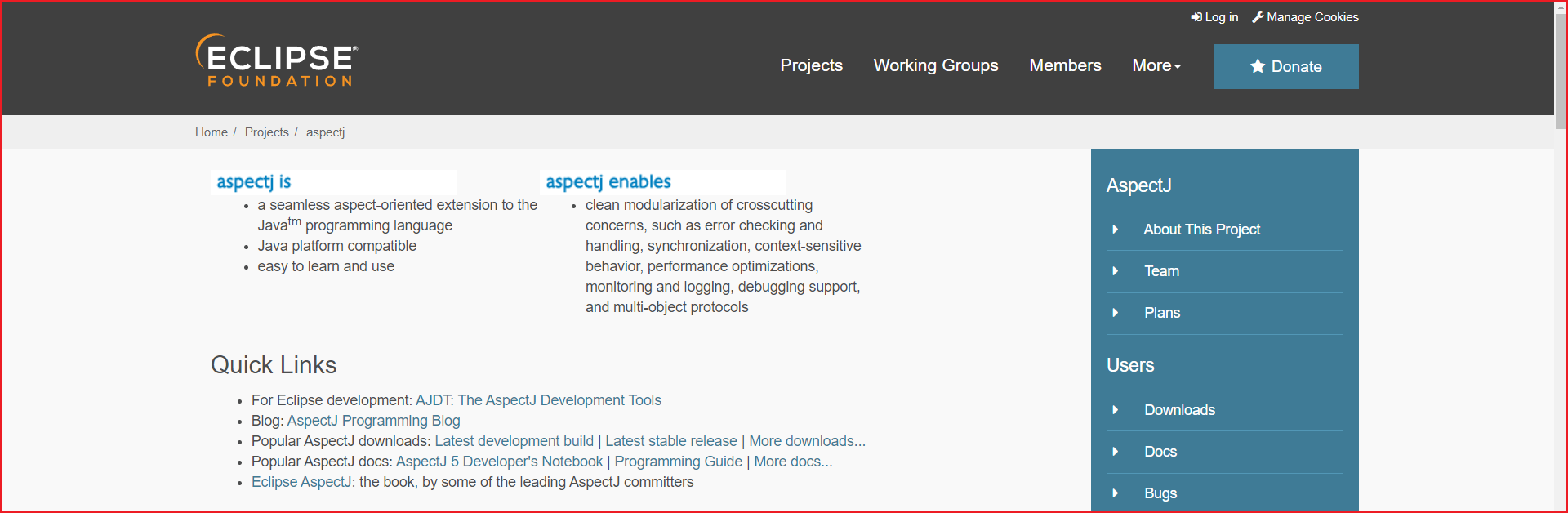The width and height of the screenshot is (1568, 513).
Task: Click the More docs... link
Action: tap(793, 462)
